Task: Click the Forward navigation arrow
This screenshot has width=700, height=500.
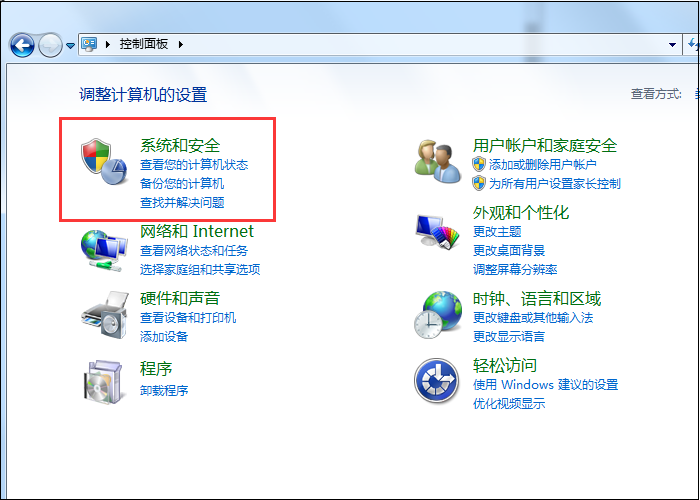Action: [50, 45]
